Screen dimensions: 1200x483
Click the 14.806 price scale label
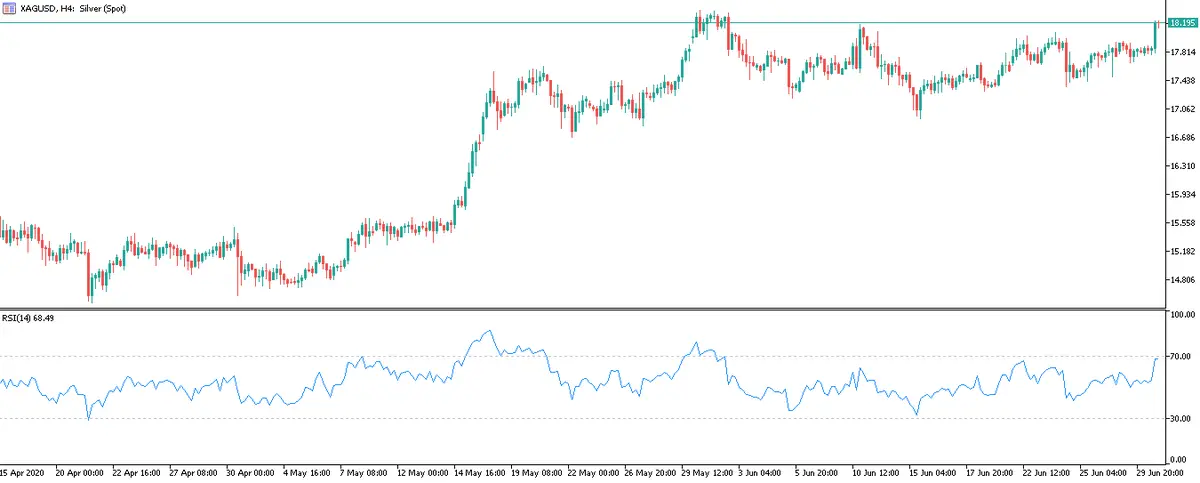coord(1181,280)
